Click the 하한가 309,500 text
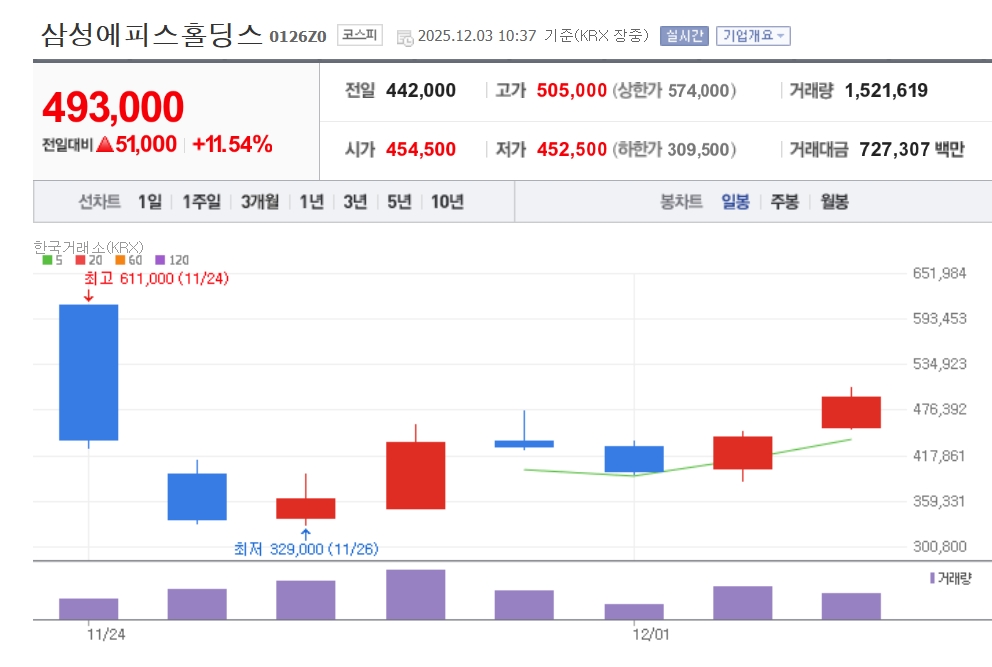Image resolution: width=992 pixels, height=667 pixels. pos(674,149)
